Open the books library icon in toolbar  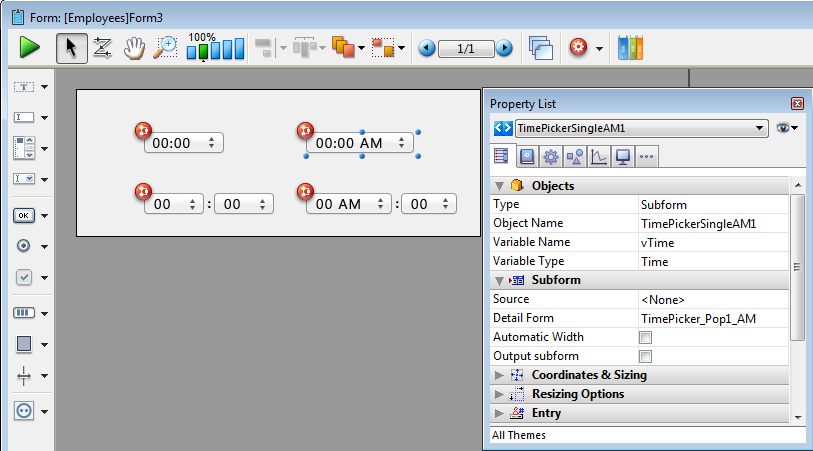[631, 47]
